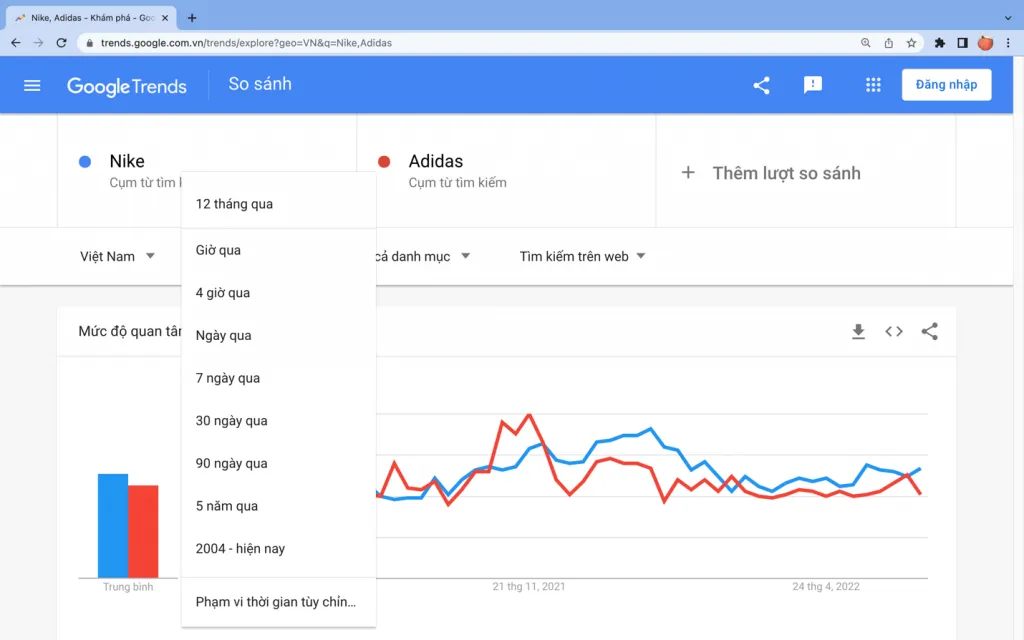
Task: Expand the Việt Nam region dropdown
Action: (x=118, y=256)
